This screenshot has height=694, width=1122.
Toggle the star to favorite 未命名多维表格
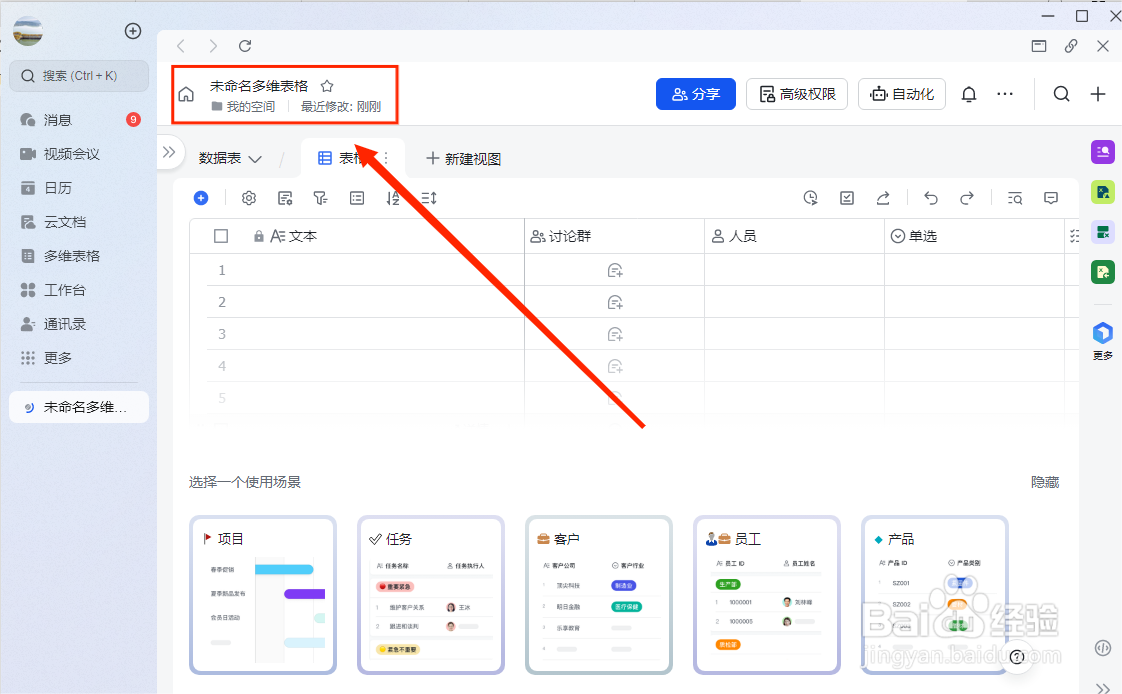[327, 86]
